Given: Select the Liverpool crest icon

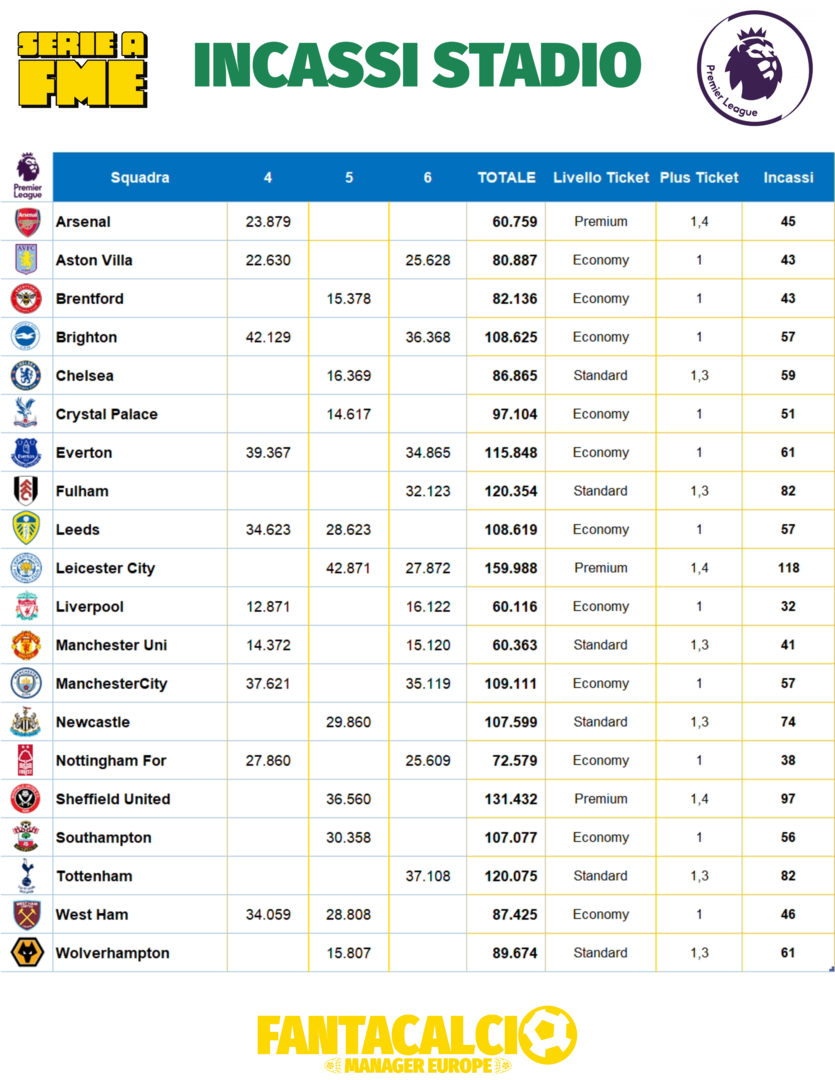Looking at the screenshot, I should [27, 606].
